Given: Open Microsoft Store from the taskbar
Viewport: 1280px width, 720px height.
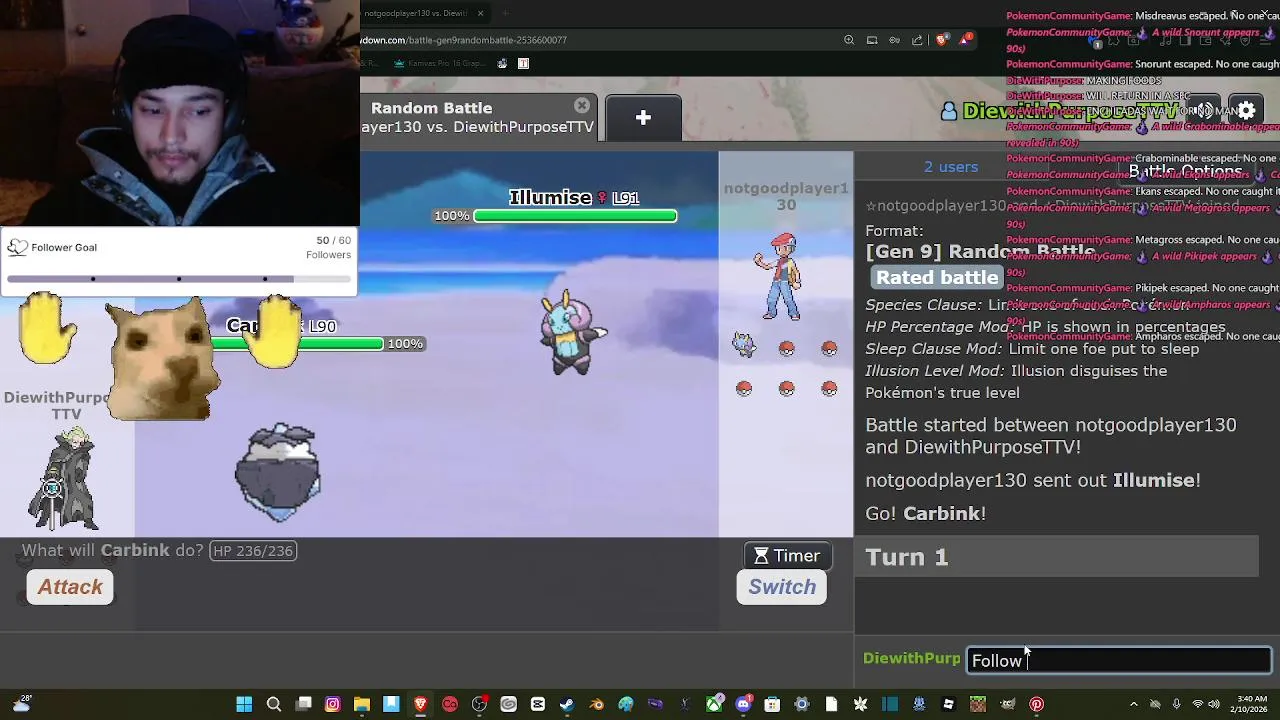Looking at the screenshot, I should (x=772, y=705).
